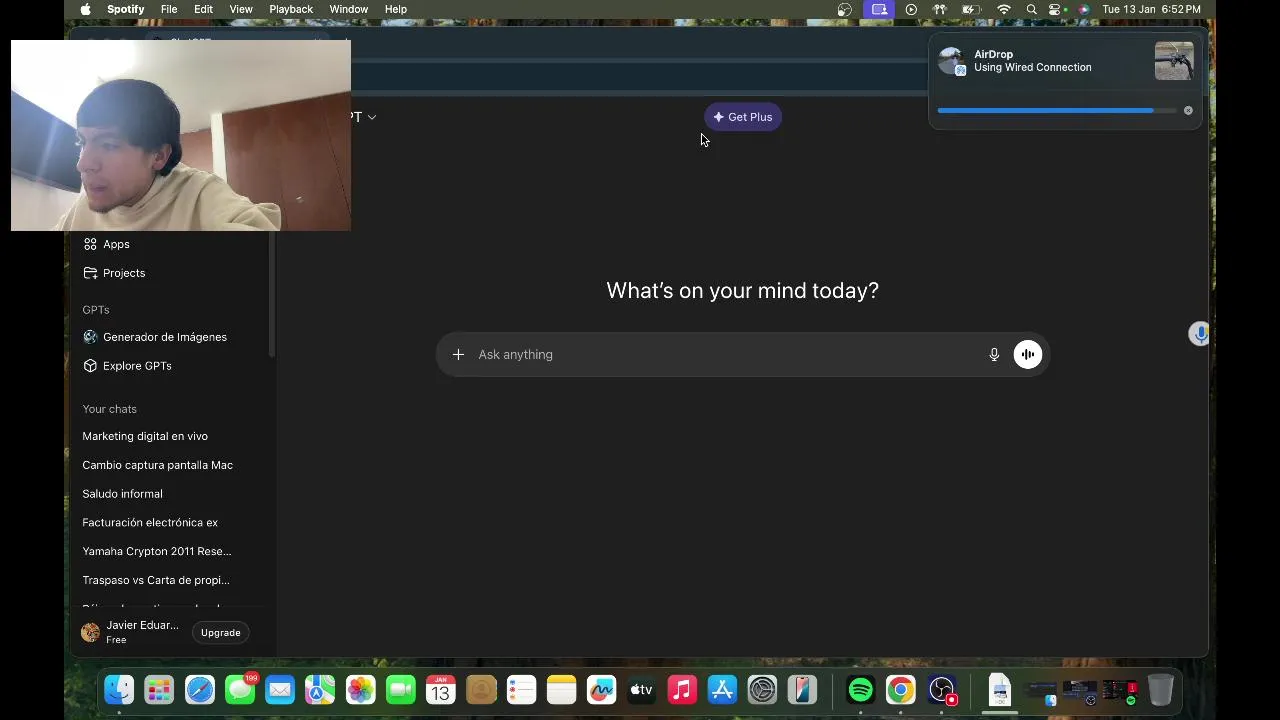Click the Get Plus button
1280x720 pixels.
tap(743, 117)
